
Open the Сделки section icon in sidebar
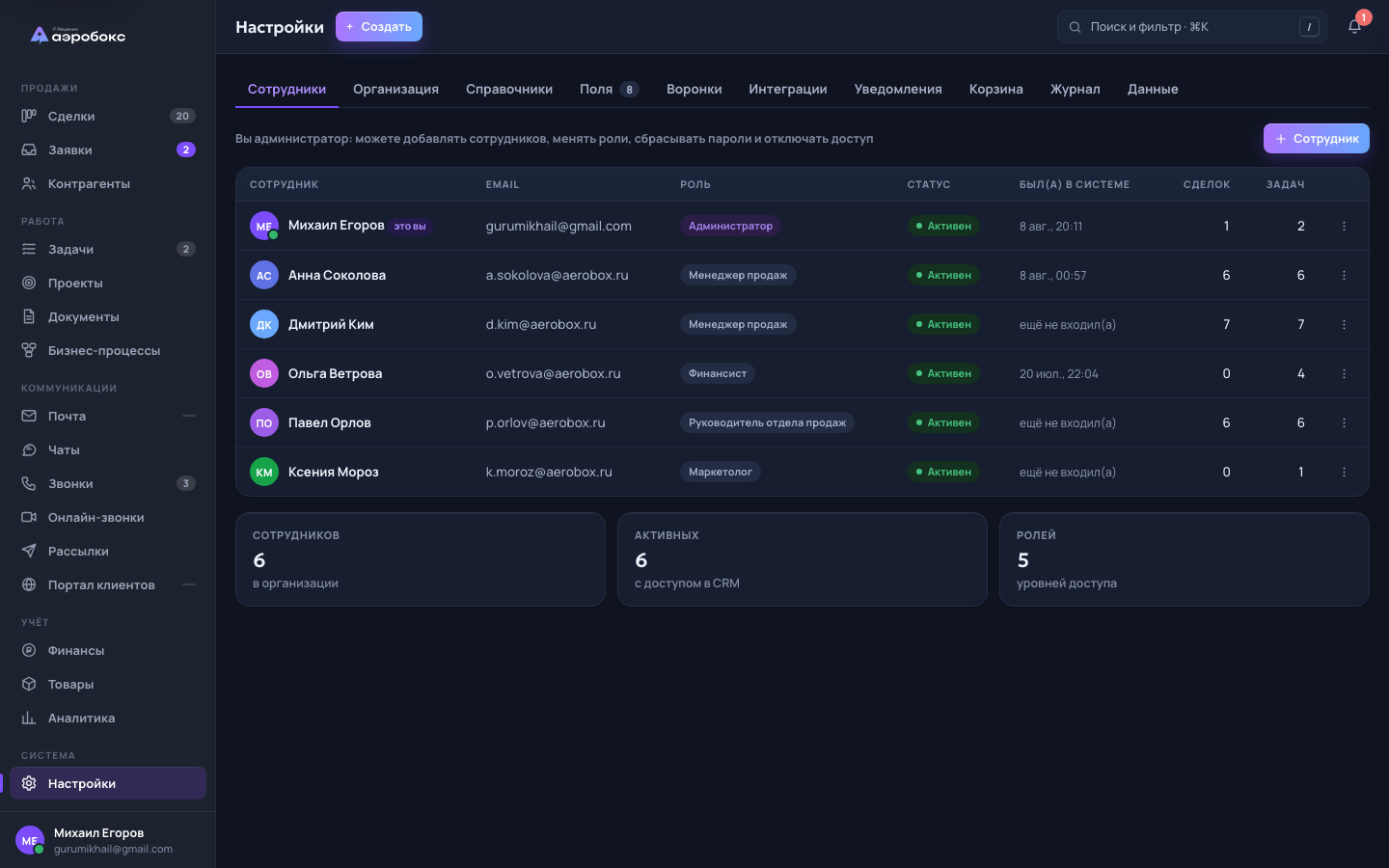[29, 116]
